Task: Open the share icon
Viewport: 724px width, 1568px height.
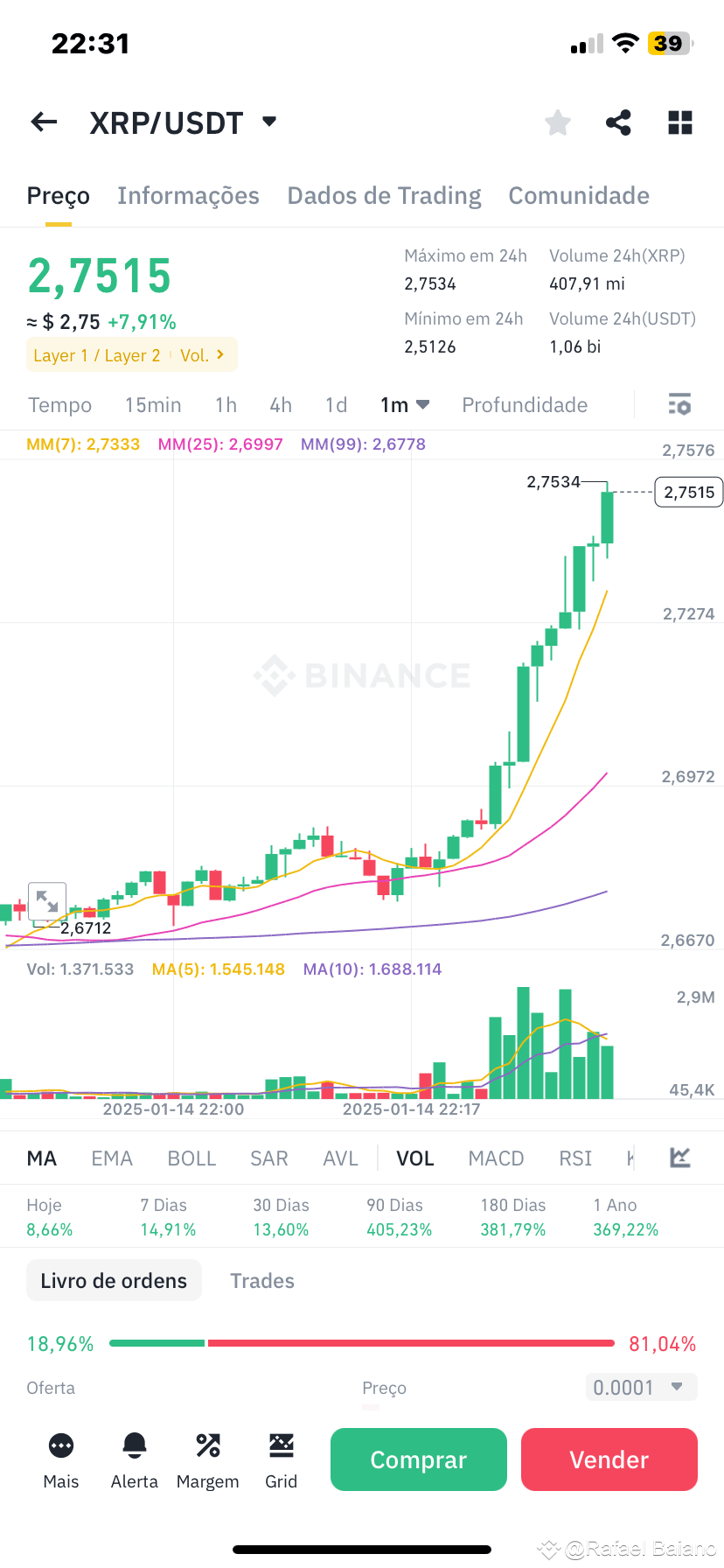Action: (x=618, y=122)
